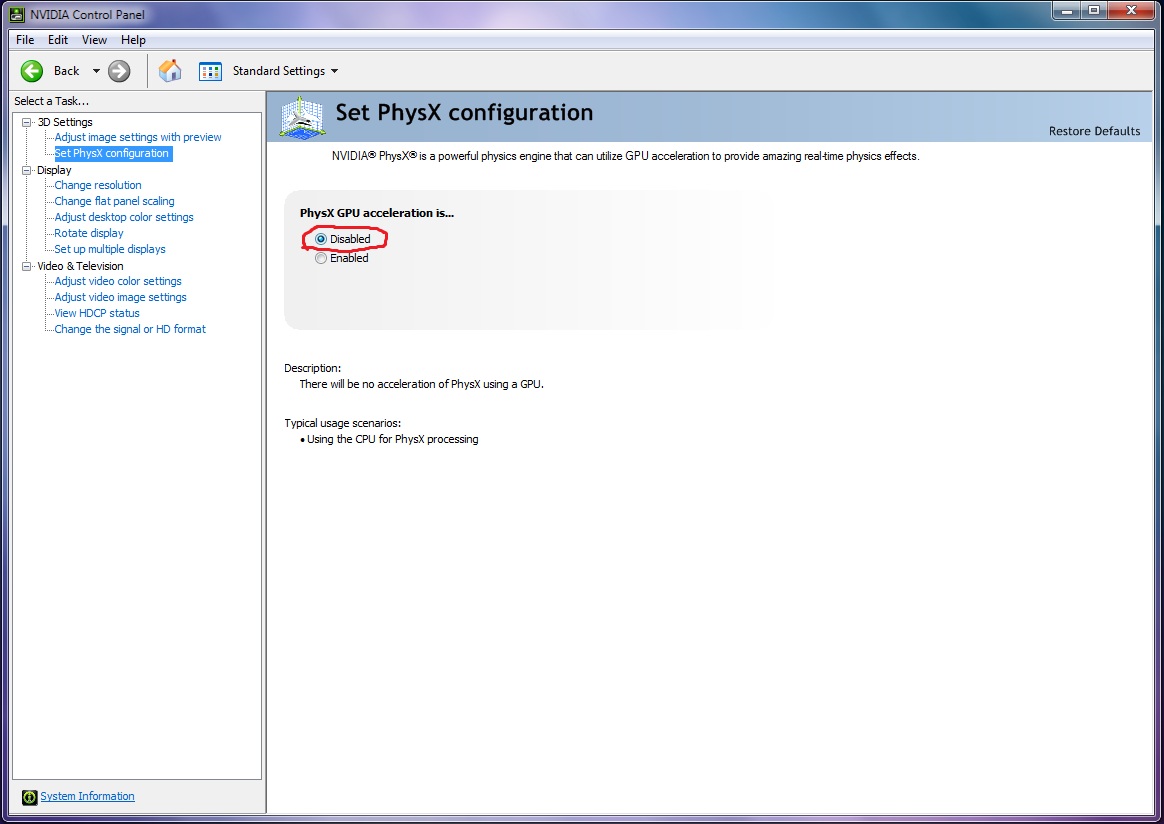Maximize the NVIDIA Control Panel window

click(x=1093, y=10)
